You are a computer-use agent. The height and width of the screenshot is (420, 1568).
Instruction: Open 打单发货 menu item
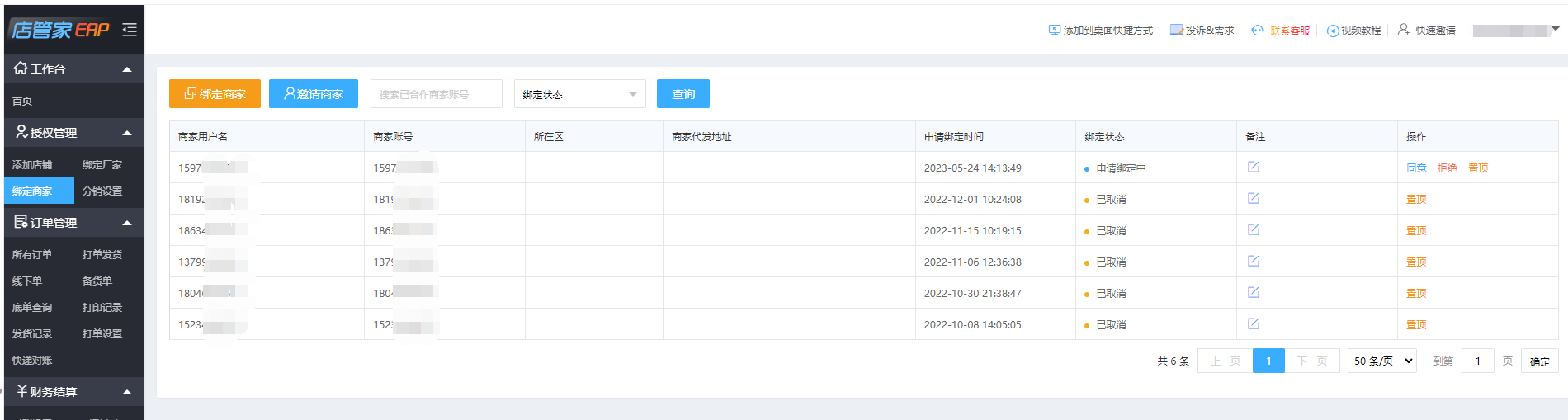[102, 255]
